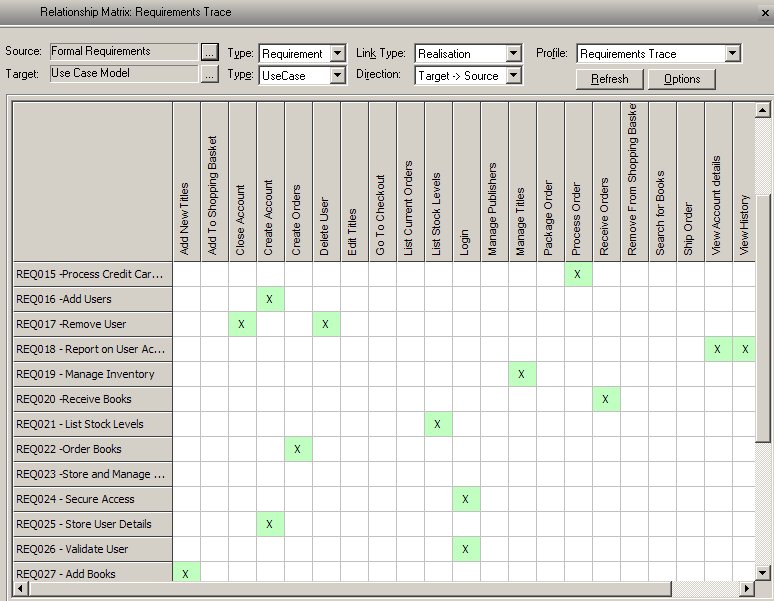Open the source Type dropdown showing Requirement
This screenshot has width=774, height=601.
(338, 53)
